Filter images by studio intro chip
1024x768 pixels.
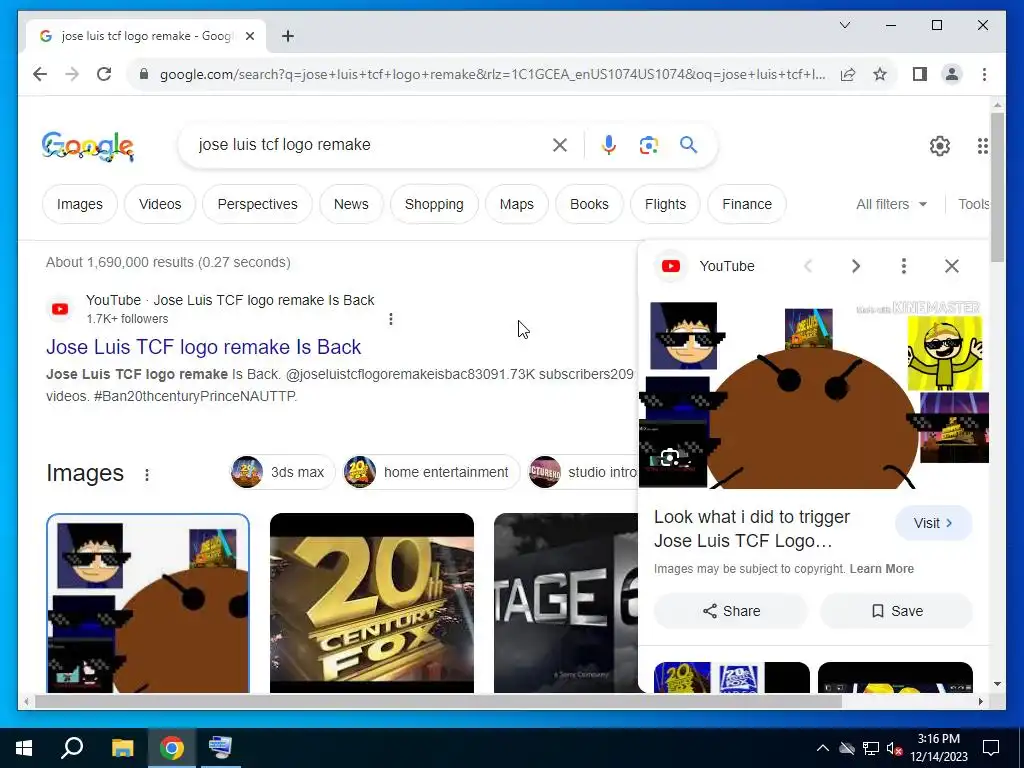point(583,472)
